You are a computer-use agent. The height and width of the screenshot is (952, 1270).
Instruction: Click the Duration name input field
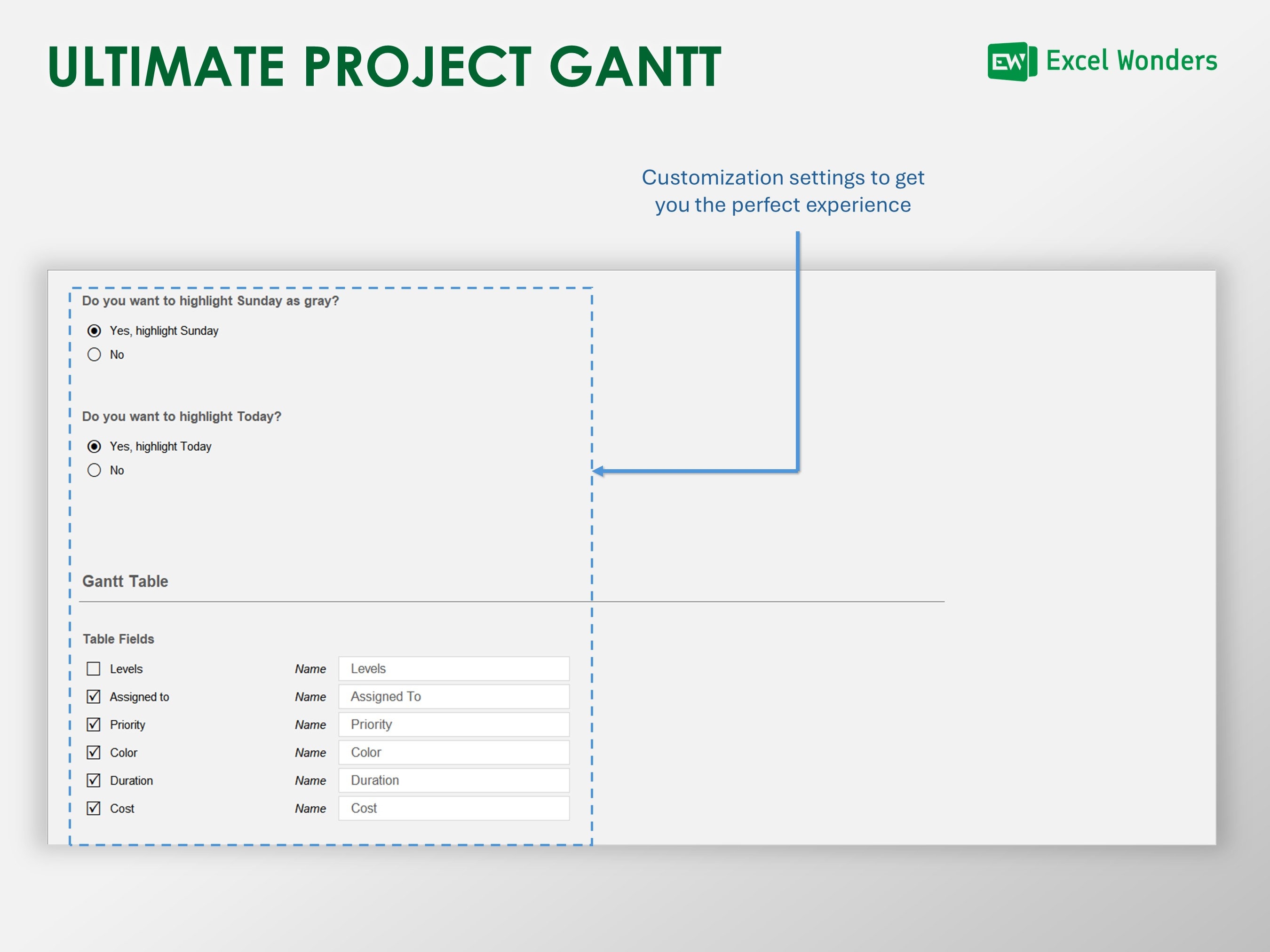pyautogui.click(x=453, y=780)
